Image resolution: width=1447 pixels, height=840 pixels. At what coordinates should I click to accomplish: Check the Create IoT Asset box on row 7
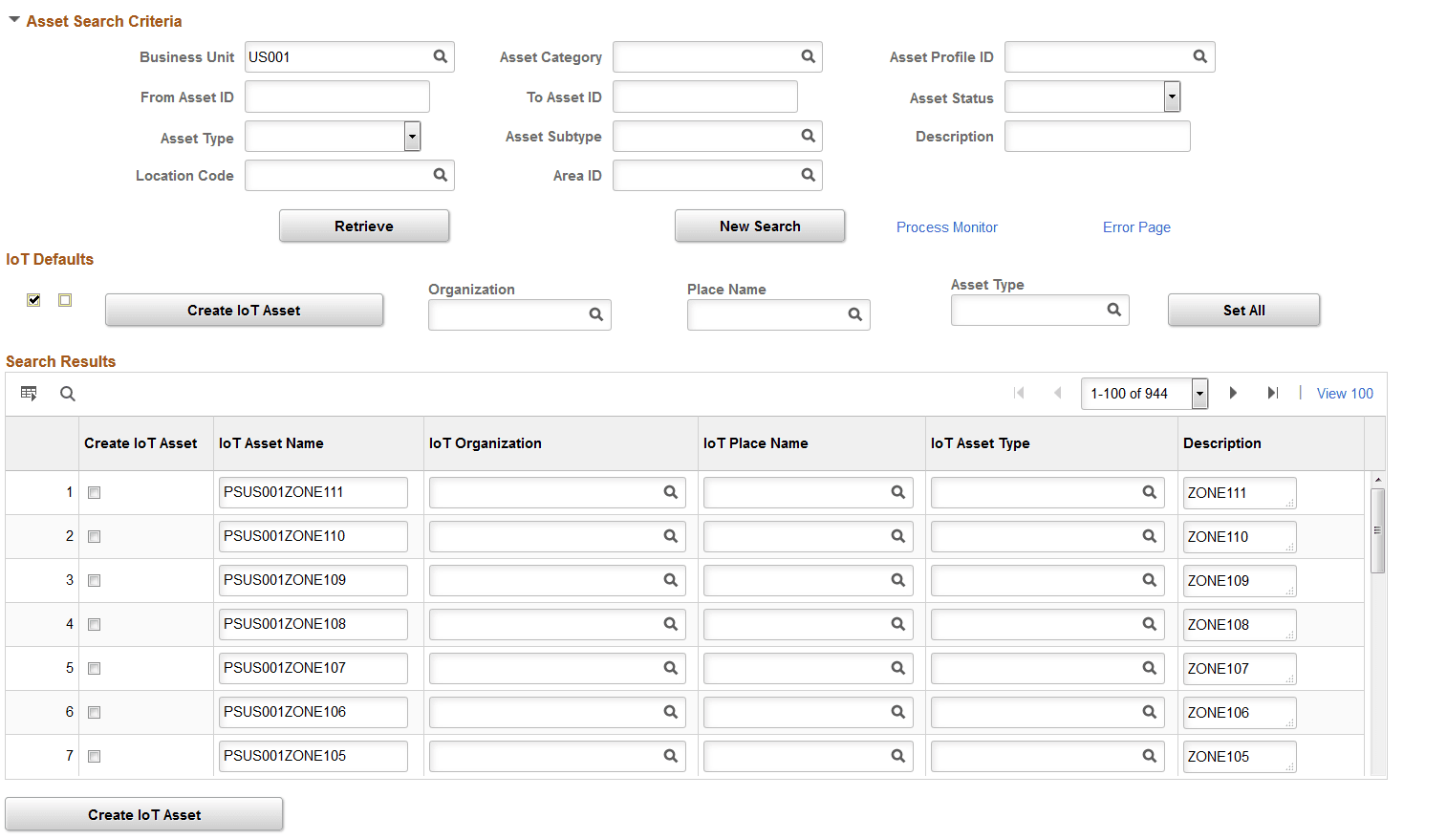[x=93, y=756]
